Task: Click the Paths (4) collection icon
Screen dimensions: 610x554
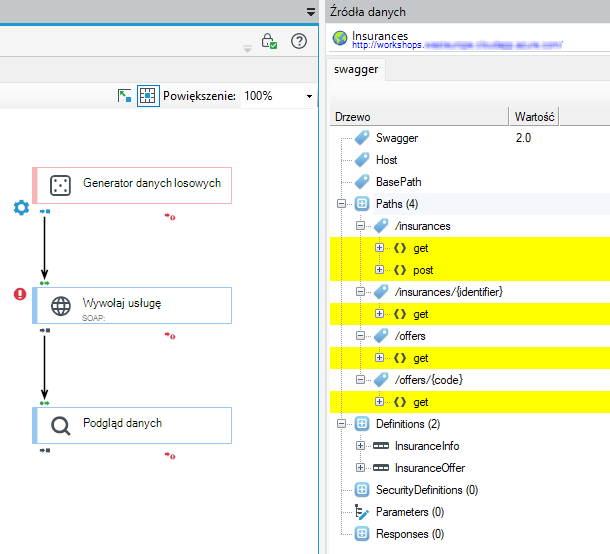Action: click(x=362, y=203)
